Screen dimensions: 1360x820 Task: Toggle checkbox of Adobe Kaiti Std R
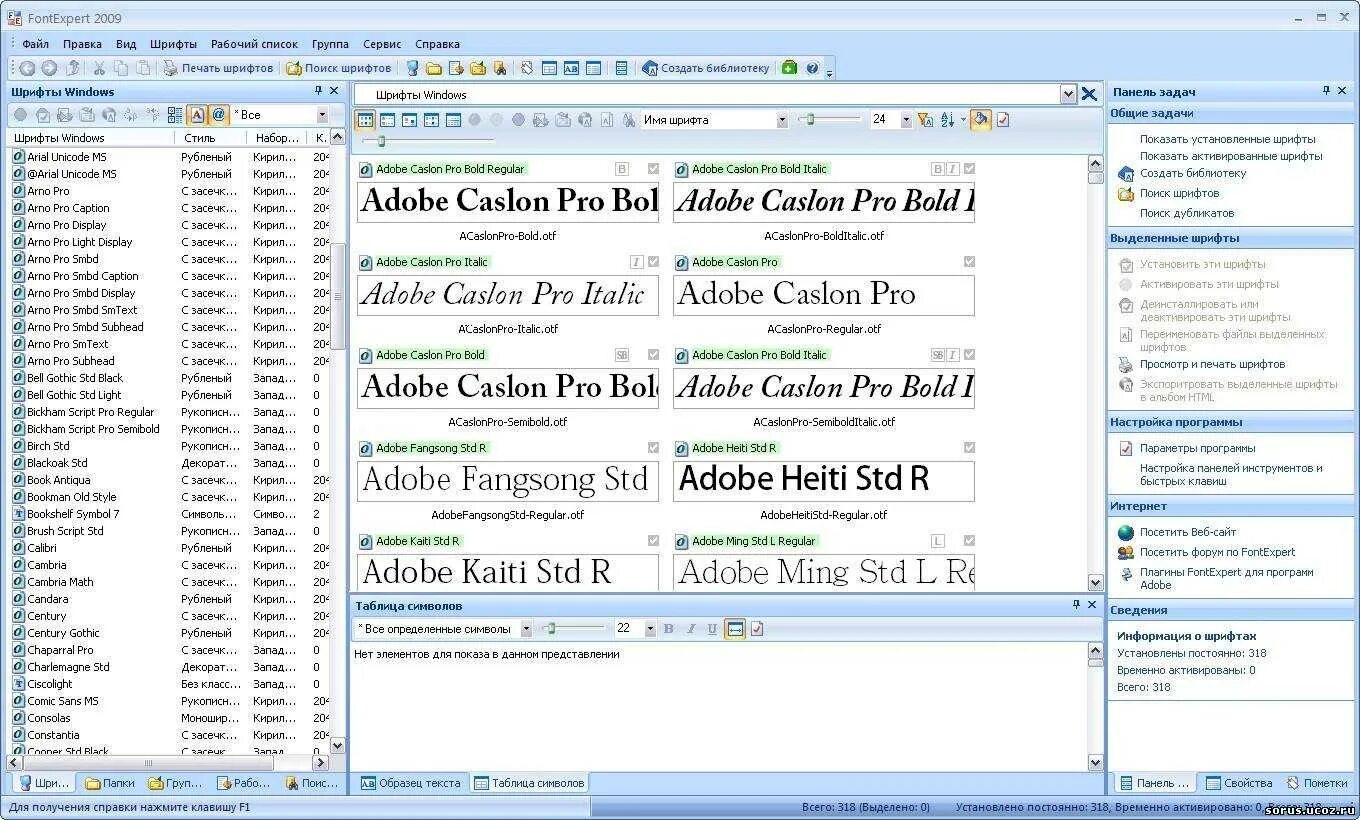(x=653, y=541)
